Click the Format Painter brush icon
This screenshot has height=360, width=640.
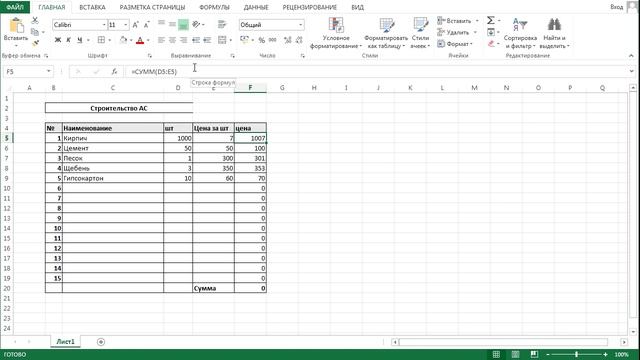[x=36, y=42]
